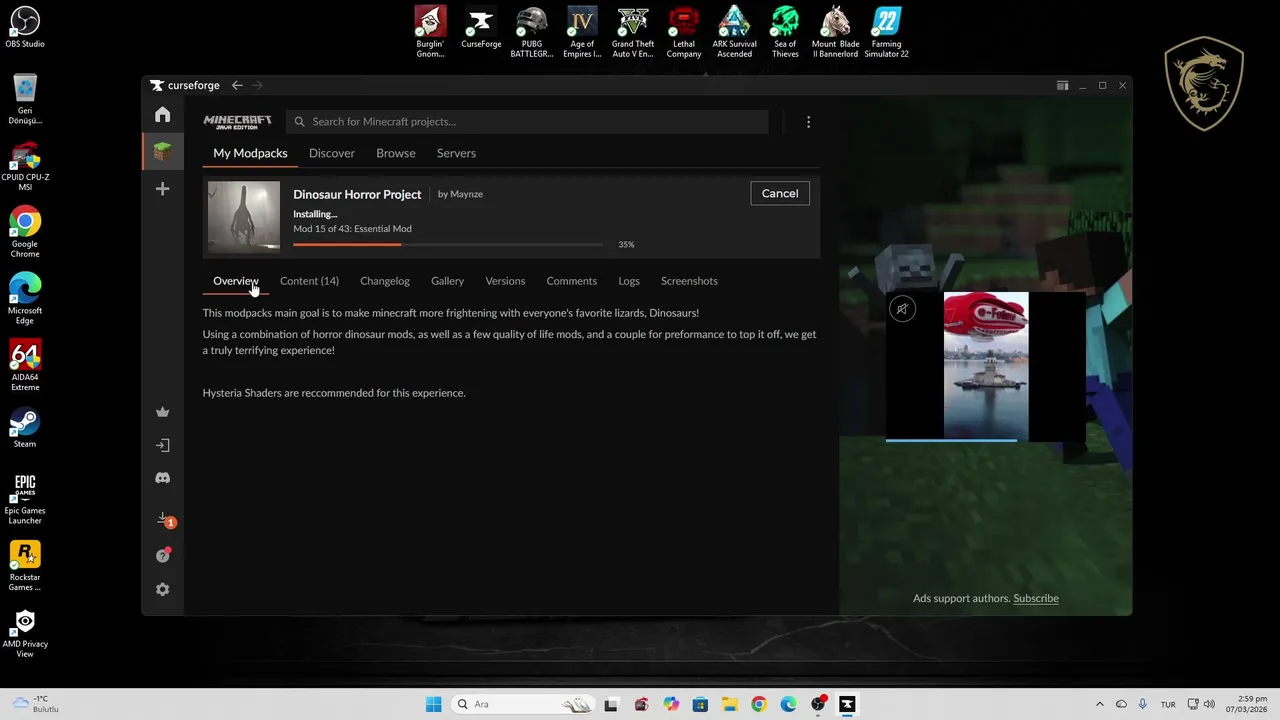Unmute the ad video speaker icon
Image resolution: width=1280 pixels, height=720 pixels.
(902, 309)
